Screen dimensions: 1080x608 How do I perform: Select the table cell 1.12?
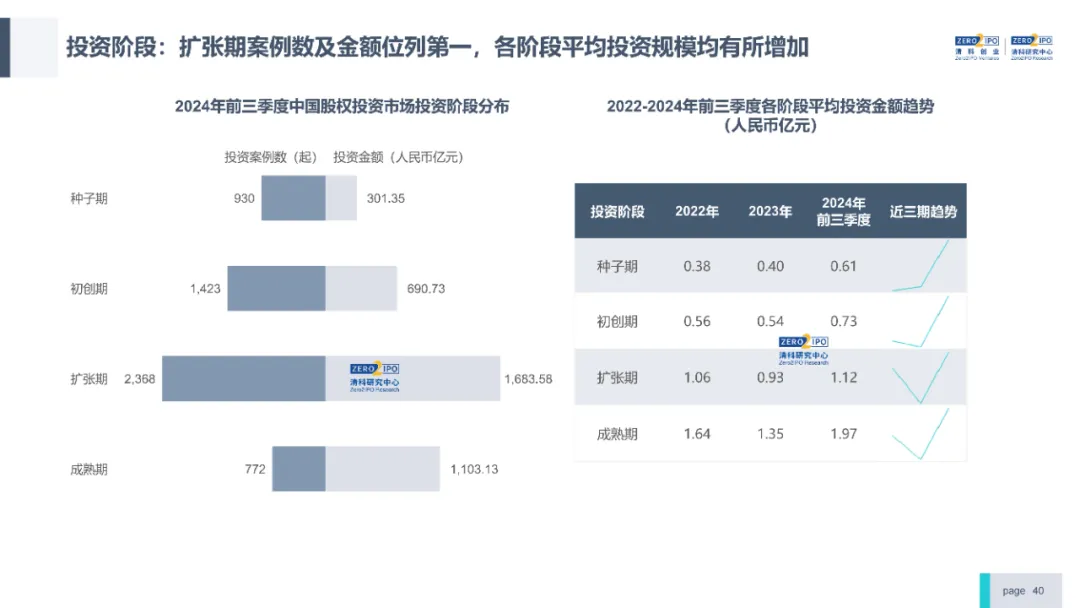point(844,378)
